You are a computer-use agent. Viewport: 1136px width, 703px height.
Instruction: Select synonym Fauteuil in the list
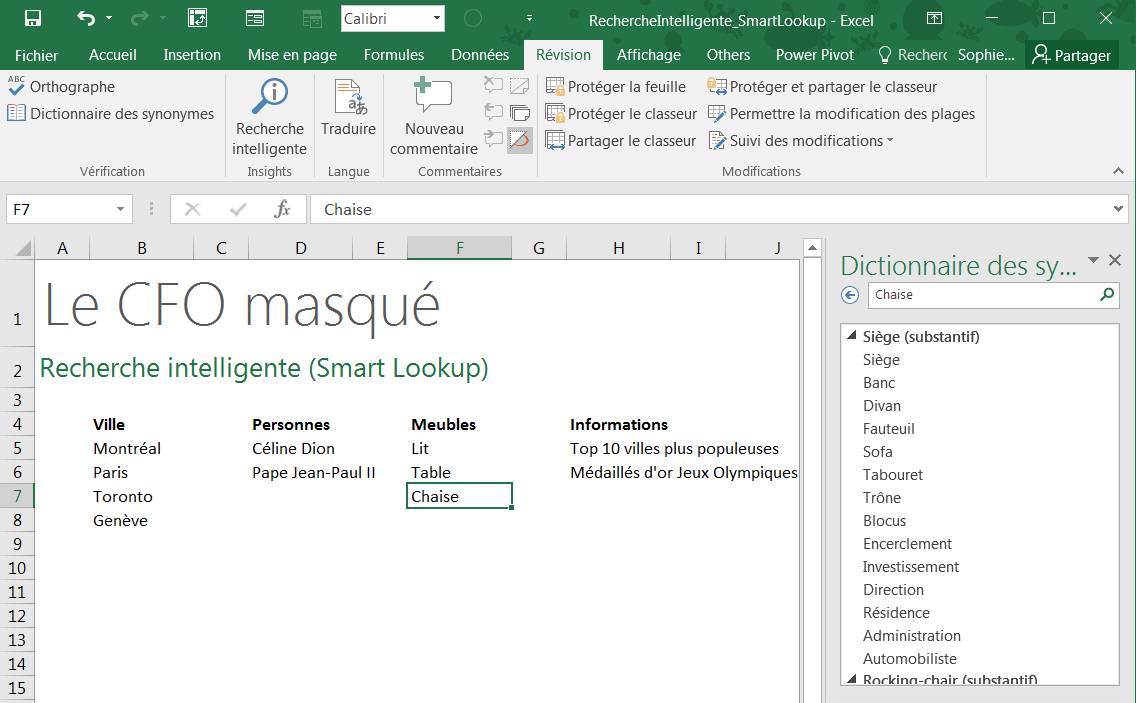pos(889,429)
